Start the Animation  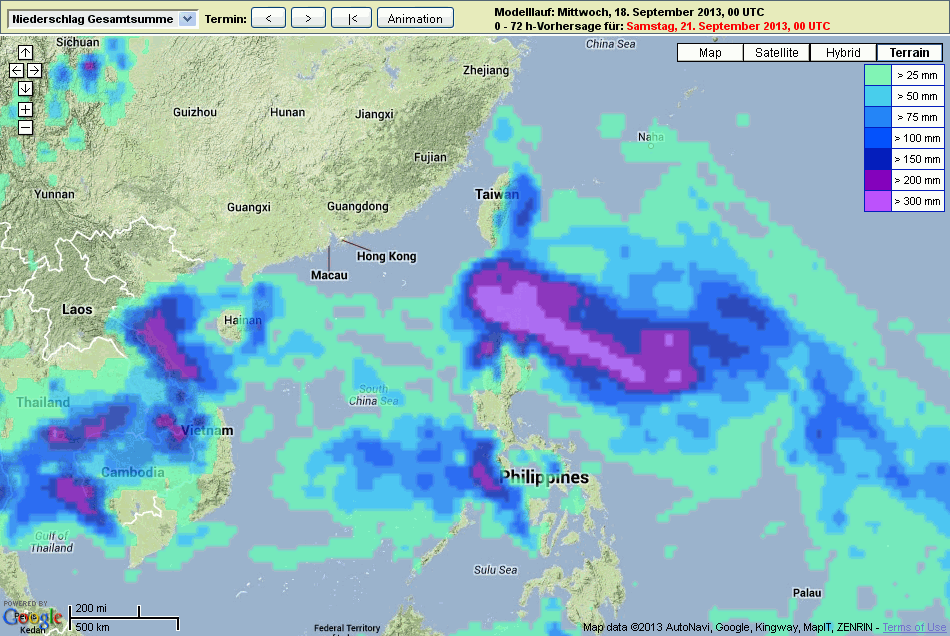[x=415, y=18]
